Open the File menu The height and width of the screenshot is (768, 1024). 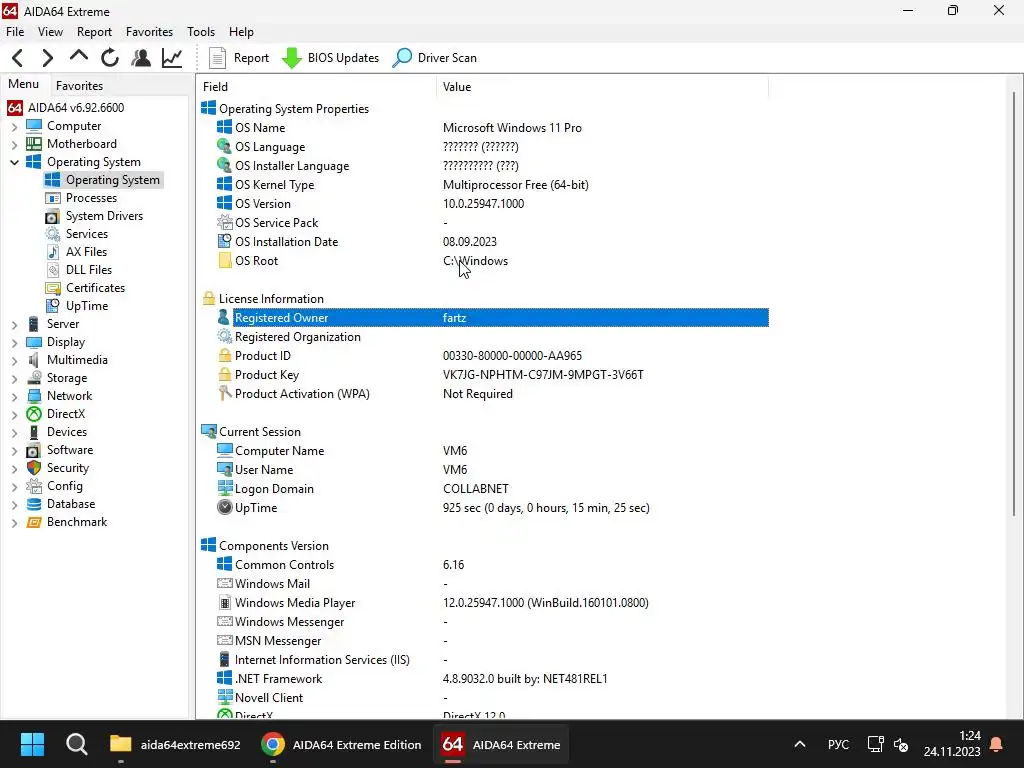(15, 31)
